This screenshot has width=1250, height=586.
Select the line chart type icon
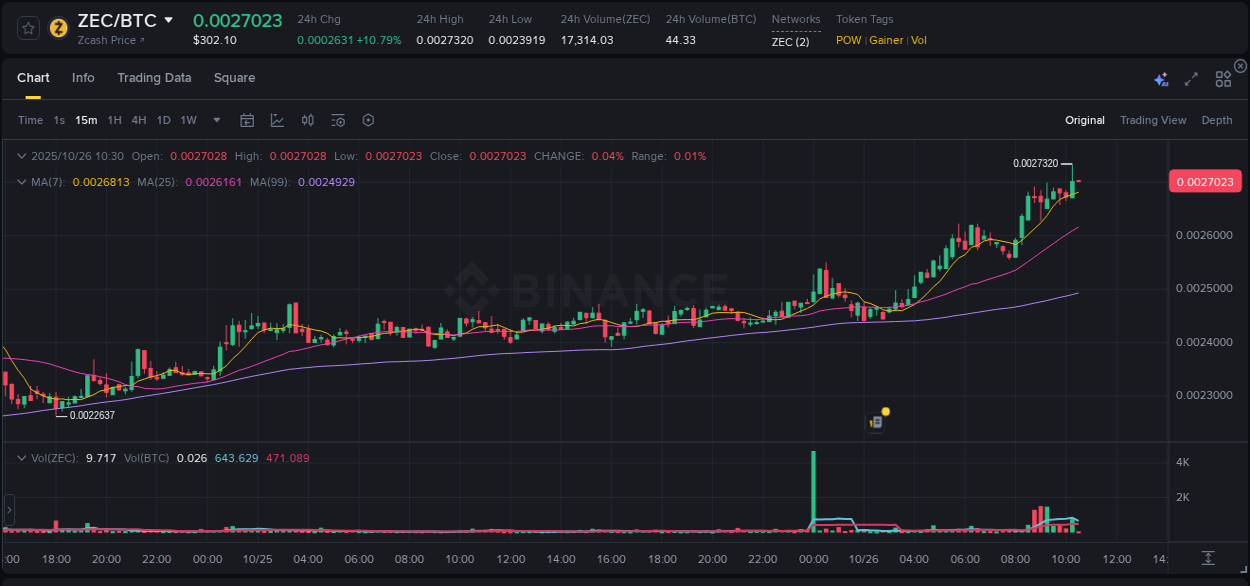[x=277, y=120]
